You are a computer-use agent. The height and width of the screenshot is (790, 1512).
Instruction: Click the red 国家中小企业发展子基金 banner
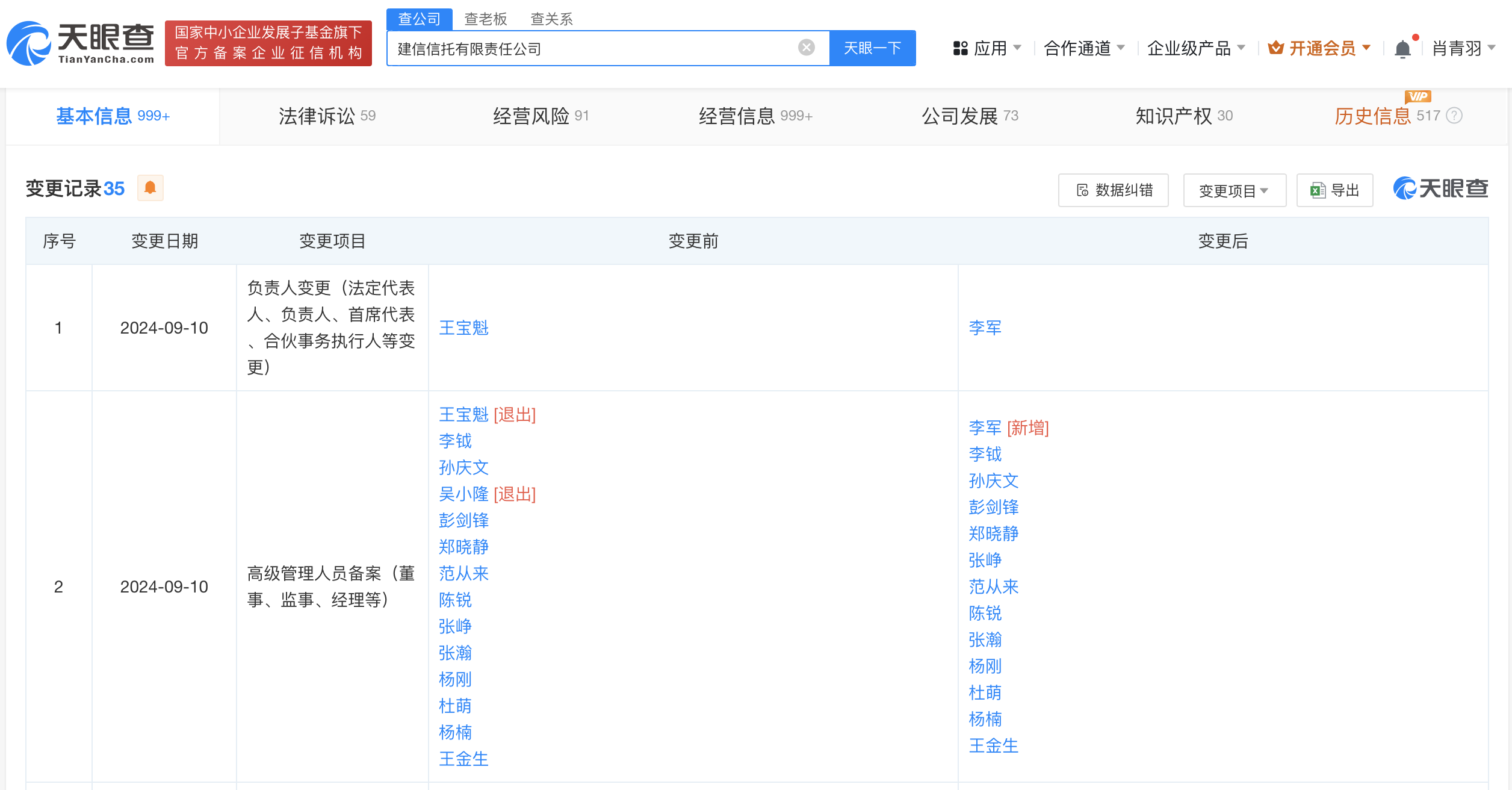pos(268,43)
